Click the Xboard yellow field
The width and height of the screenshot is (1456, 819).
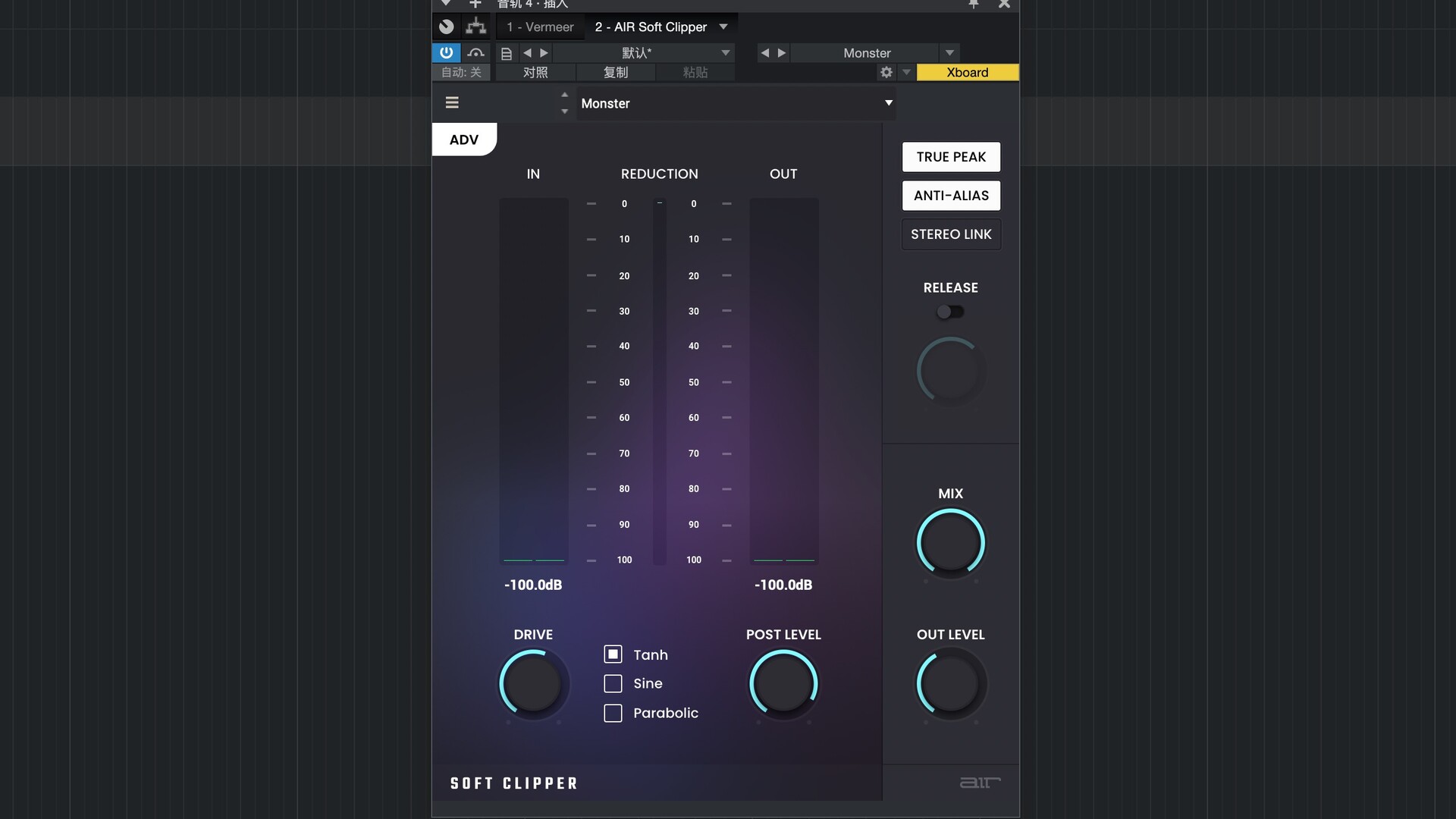(967, 72)
